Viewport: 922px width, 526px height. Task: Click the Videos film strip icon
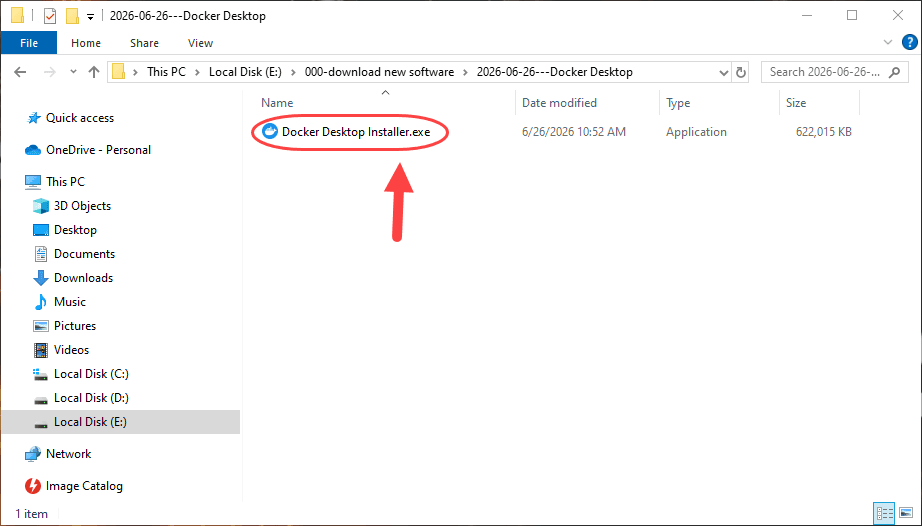point(41,350)
